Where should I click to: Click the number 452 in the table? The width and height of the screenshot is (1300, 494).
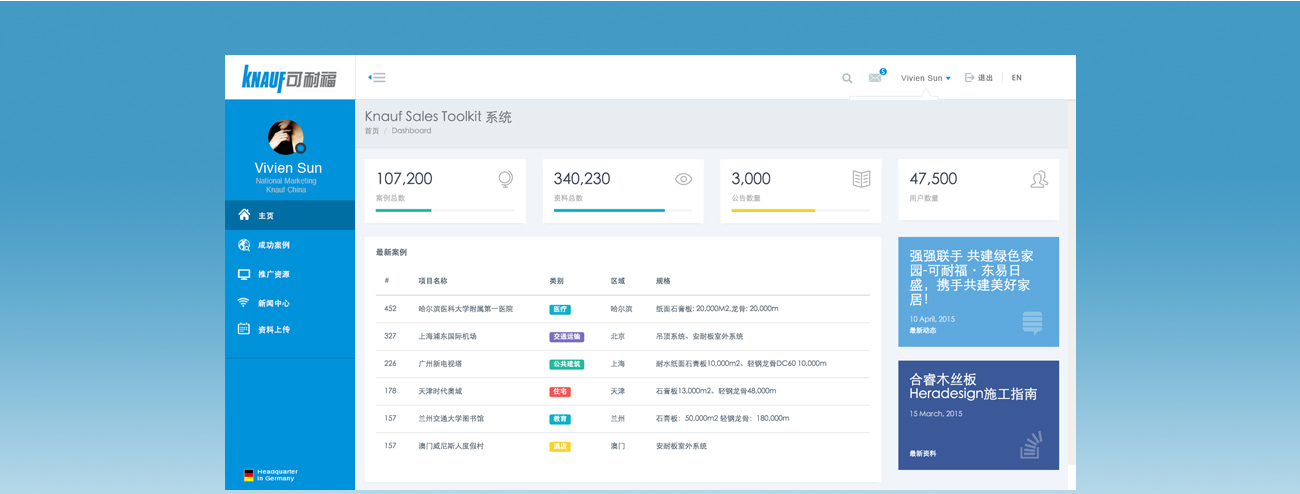click(x=390, y=309)
